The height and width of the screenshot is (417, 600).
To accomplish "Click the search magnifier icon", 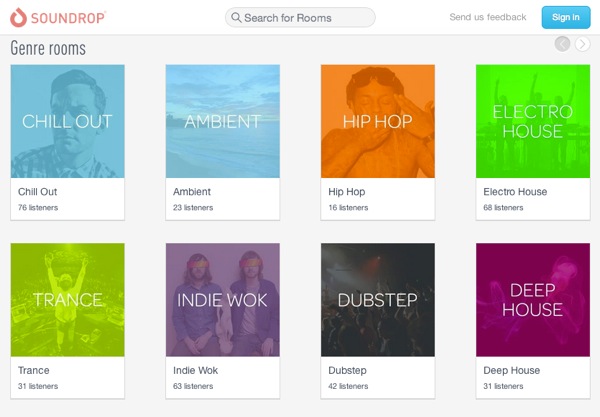I will (235, 18).
